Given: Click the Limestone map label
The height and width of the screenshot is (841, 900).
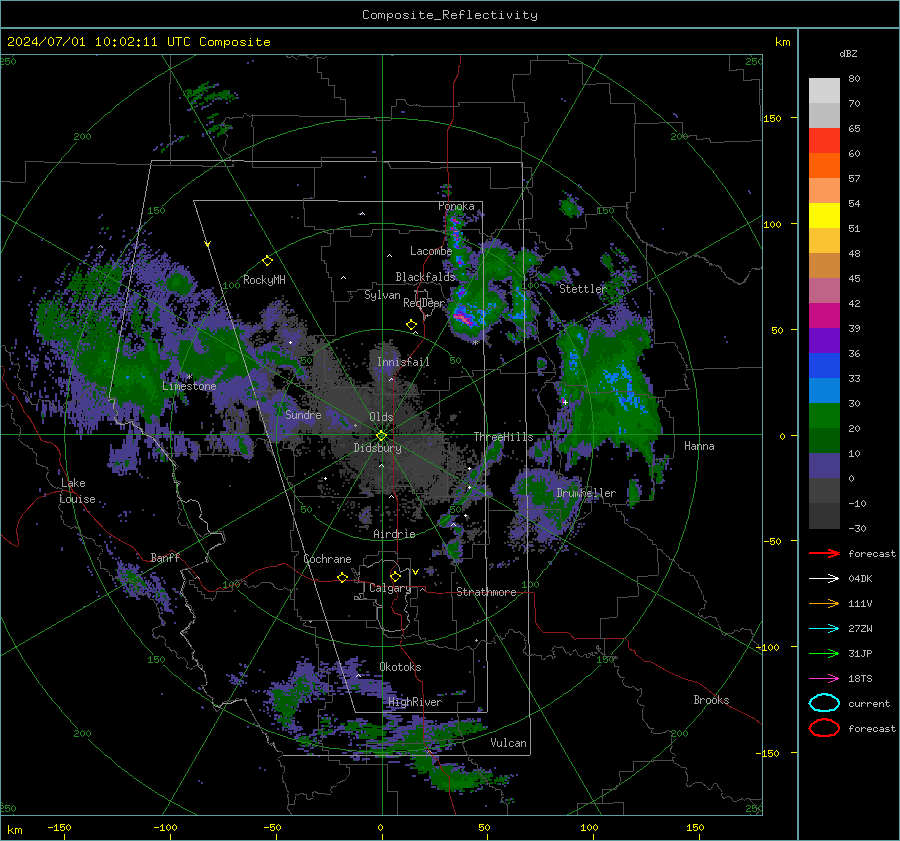Looking at the screenshot, I should click(189, 386).
